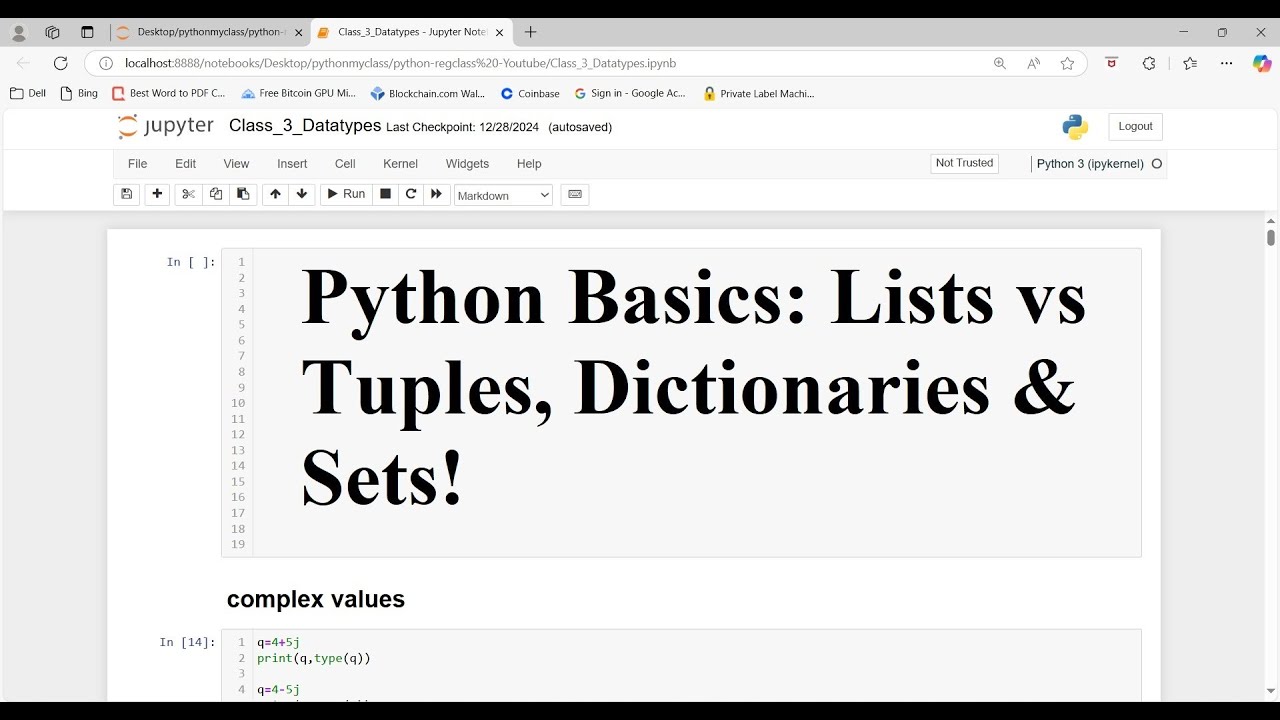
Task: Insert cell below with plus icon
Action: pyautogui.click(x=157, y=194)
